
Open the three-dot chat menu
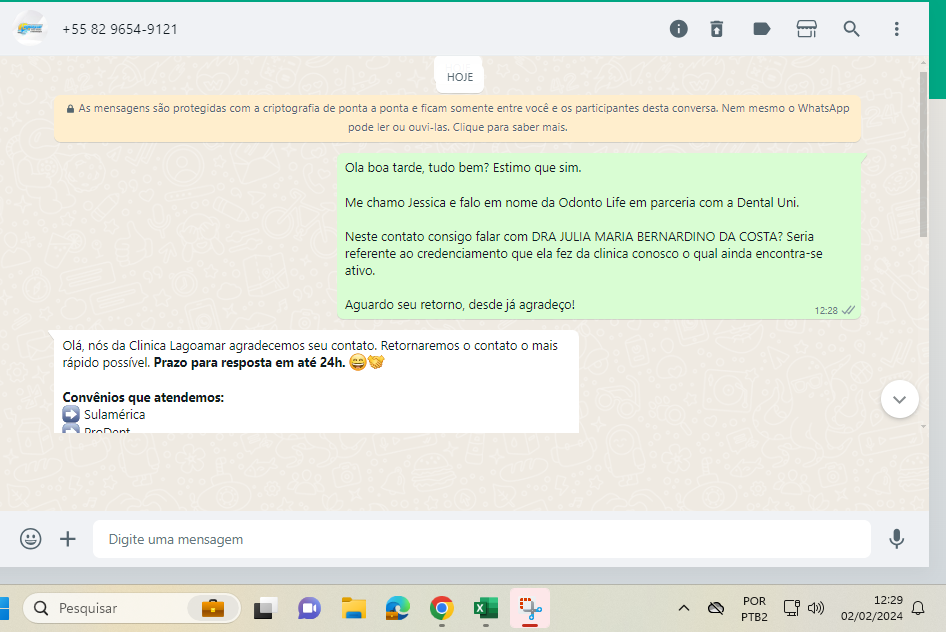tap(897, 29)
